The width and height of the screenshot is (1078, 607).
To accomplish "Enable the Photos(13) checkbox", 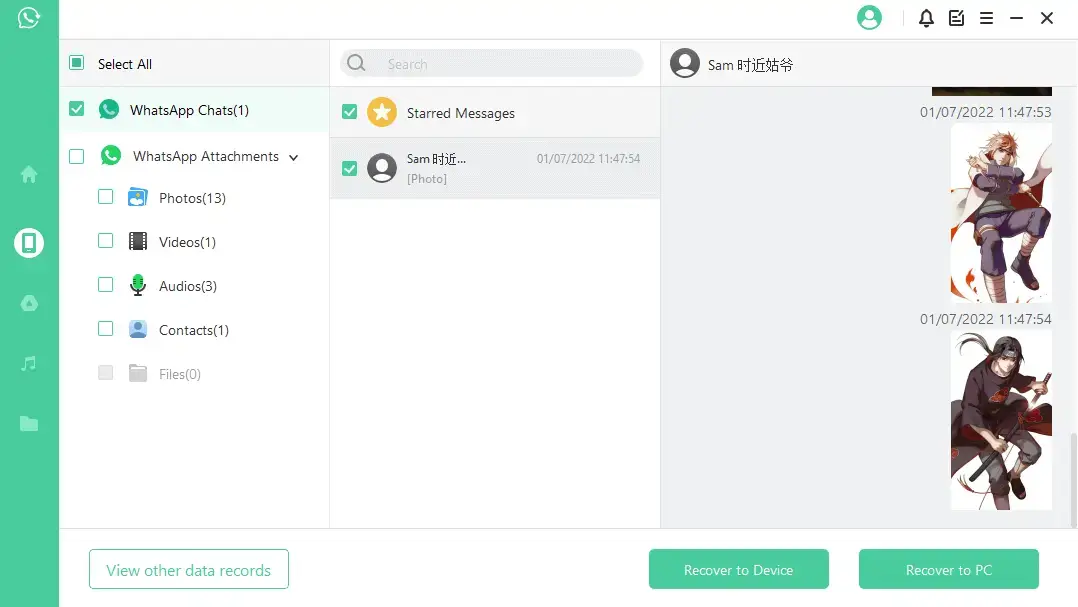I will [106, 197].
